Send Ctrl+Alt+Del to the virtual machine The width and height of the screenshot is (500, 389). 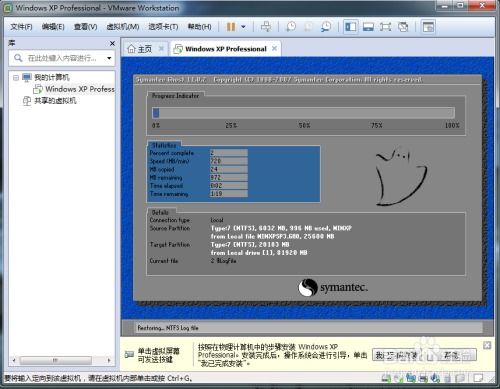[266, 27]
